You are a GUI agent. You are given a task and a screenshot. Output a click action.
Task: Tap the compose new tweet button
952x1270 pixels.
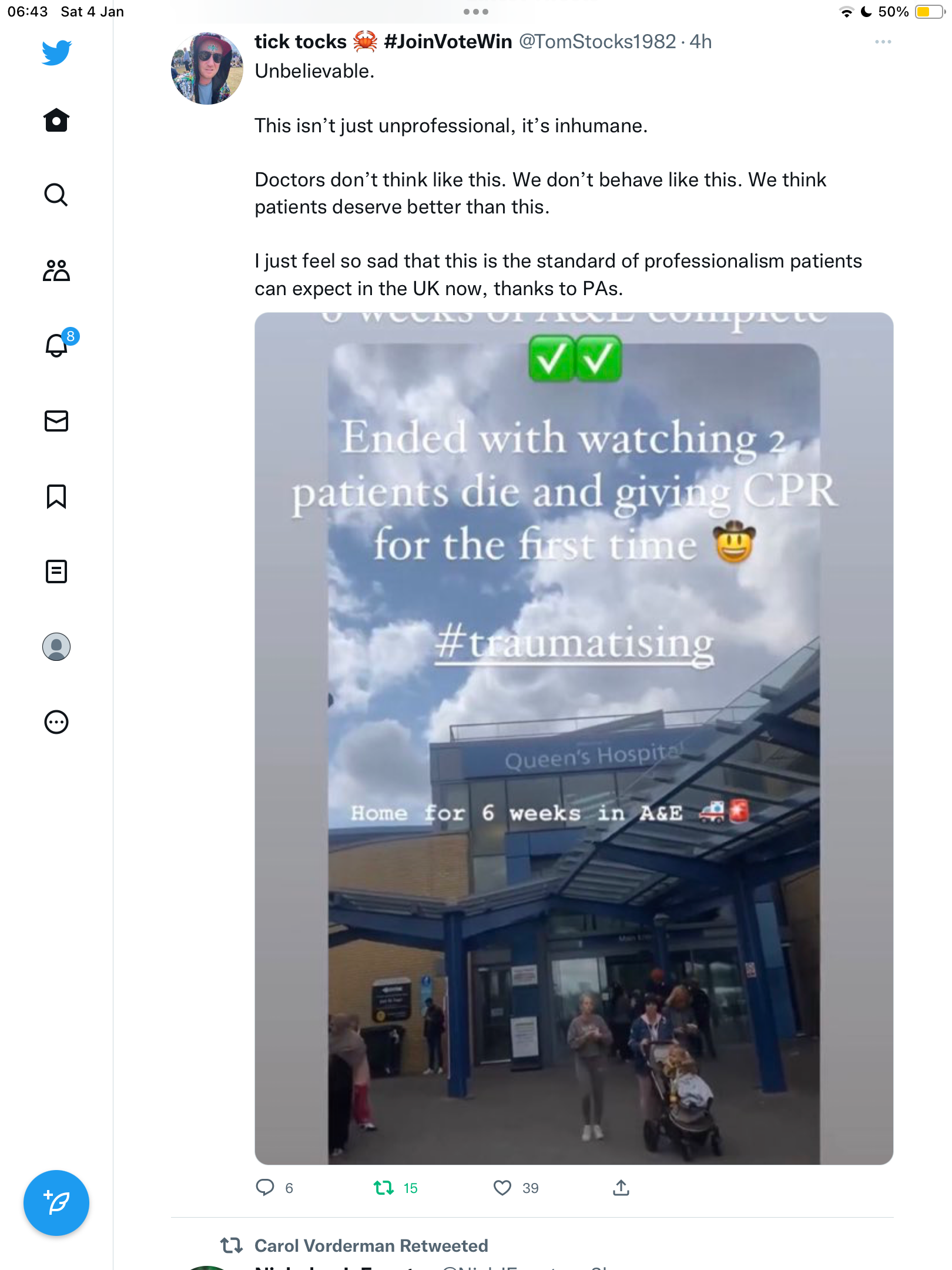56,1203
